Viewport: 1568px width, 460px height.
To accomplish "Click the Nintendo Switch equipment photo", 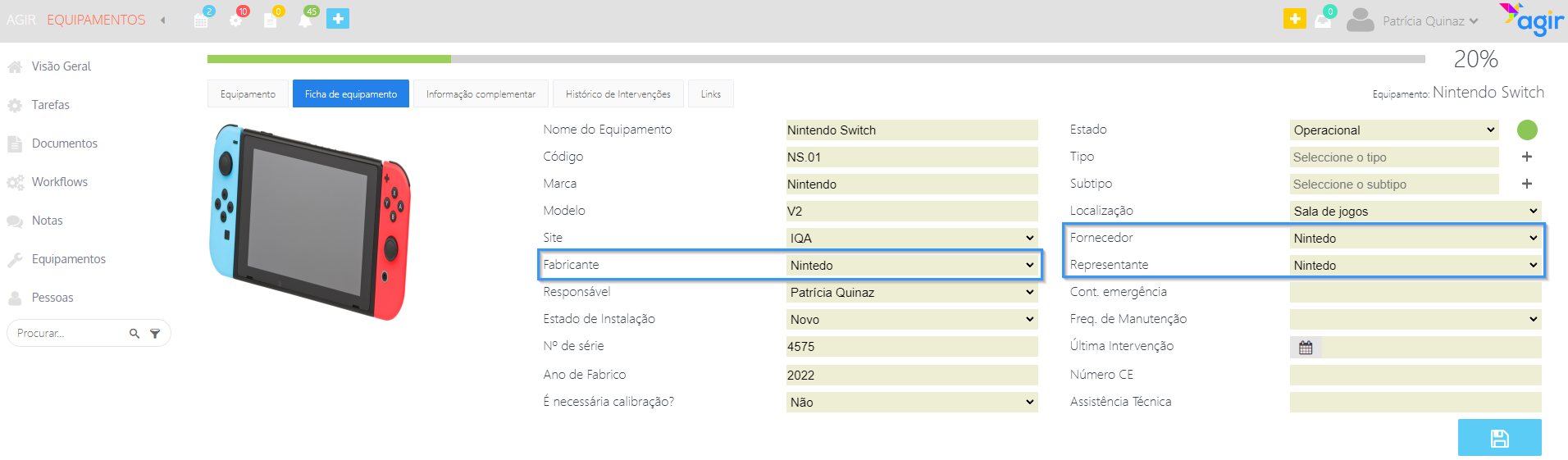I will point(310,221).
